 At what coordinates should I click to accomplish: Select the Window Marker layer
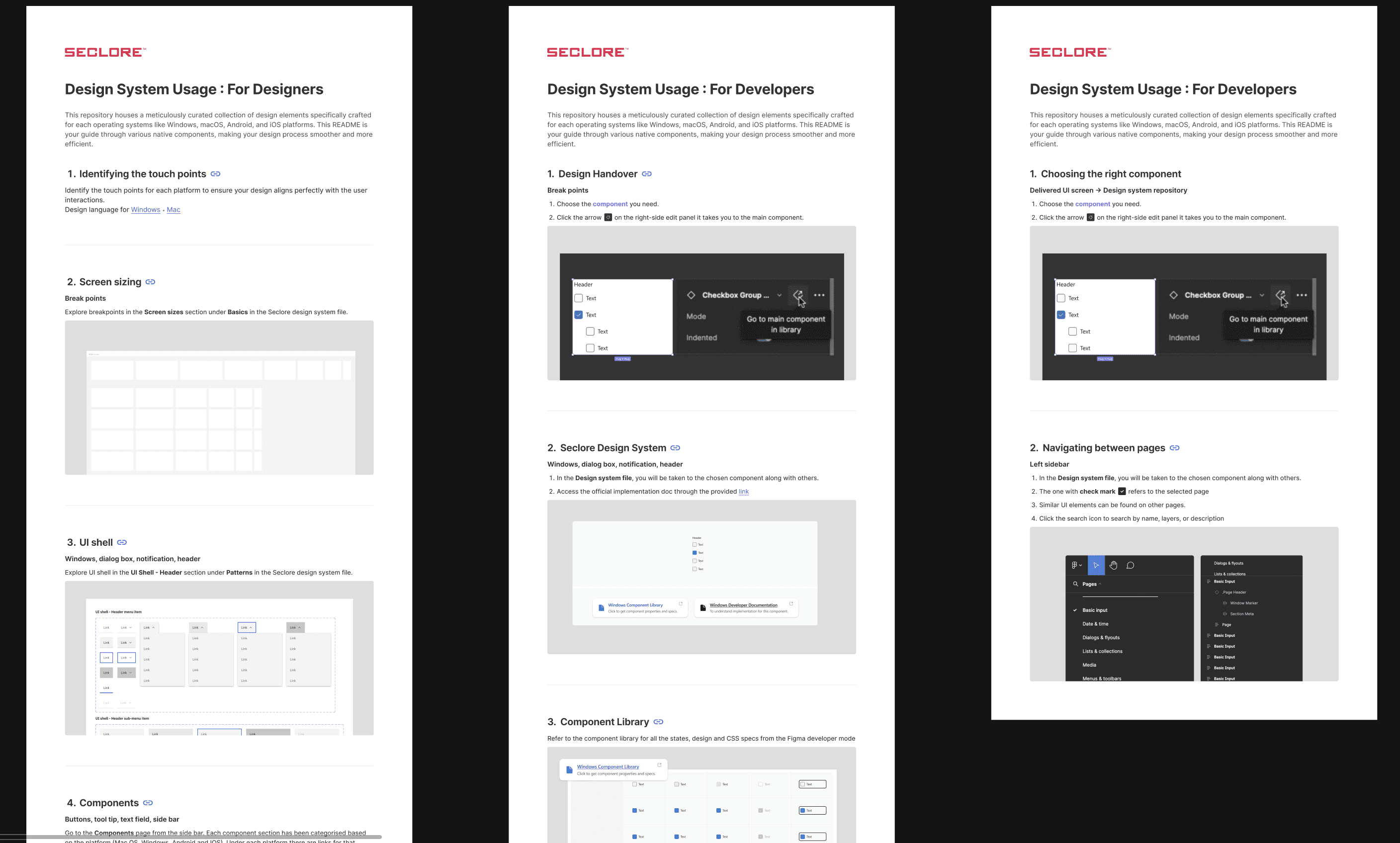click(x=1243, y=603)
